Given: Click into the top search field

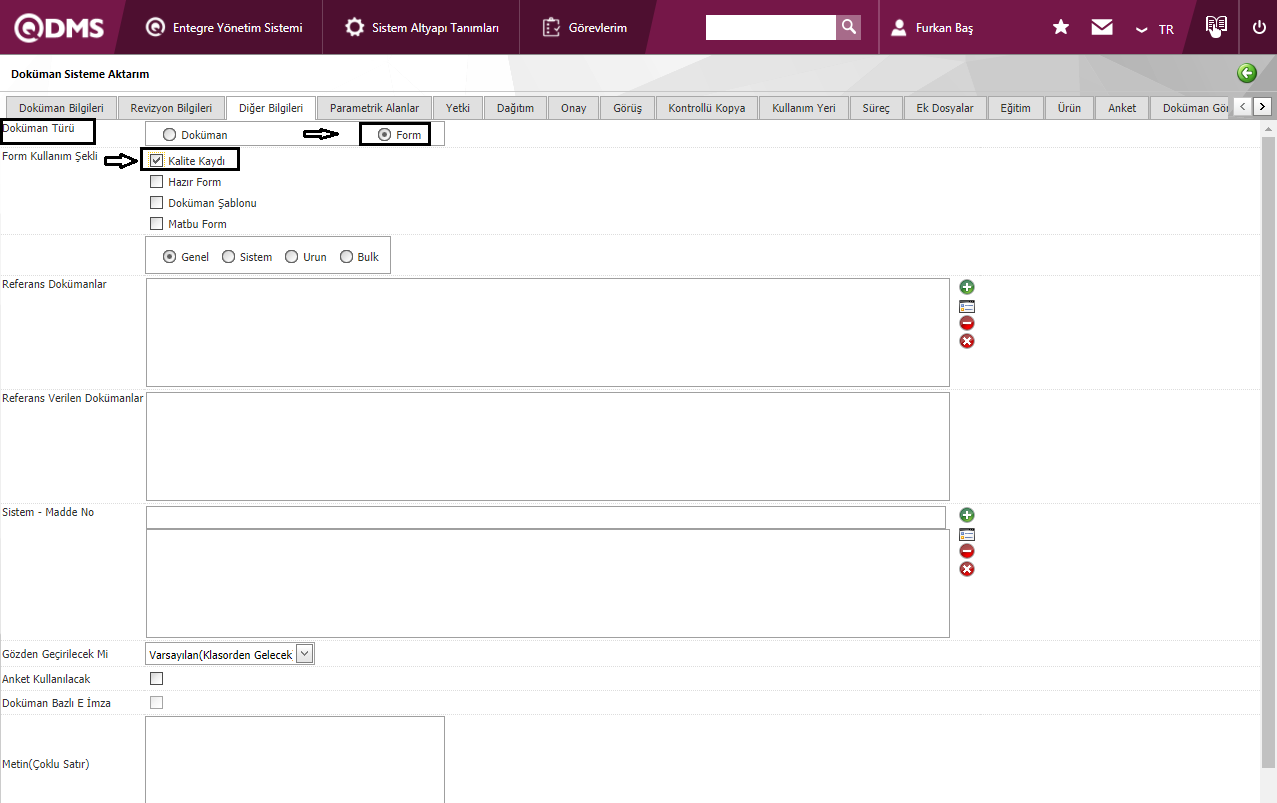Looking at the screenshot, I should click(x=770, y=27).
